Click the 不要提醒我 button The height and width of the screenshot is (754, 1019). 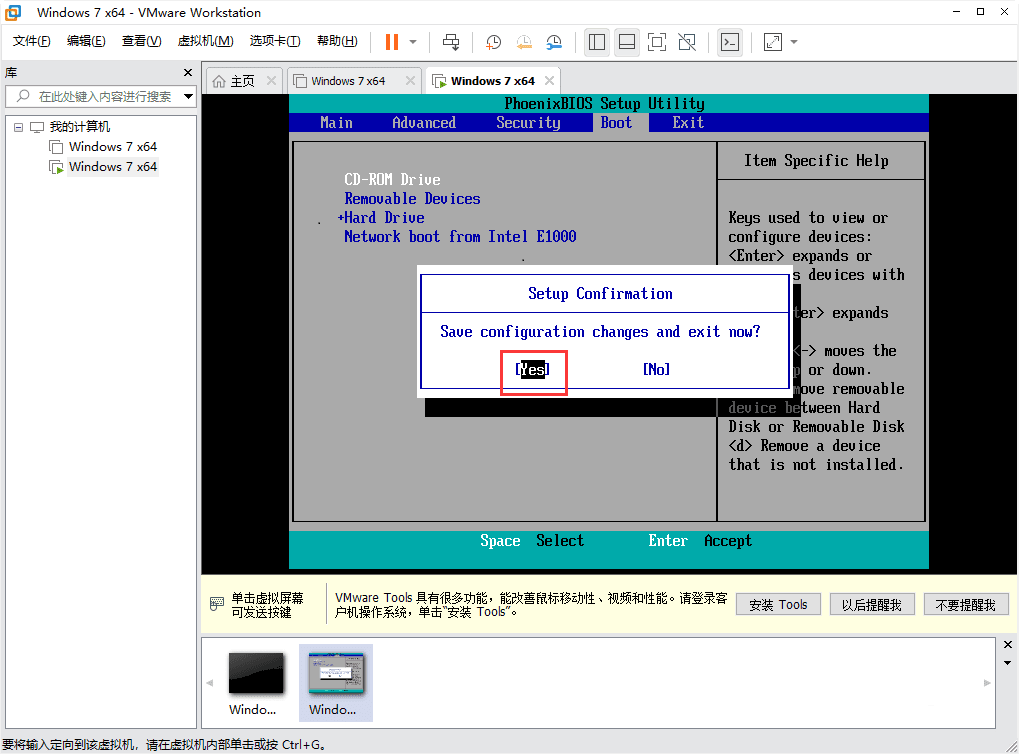tap(965, 604)
